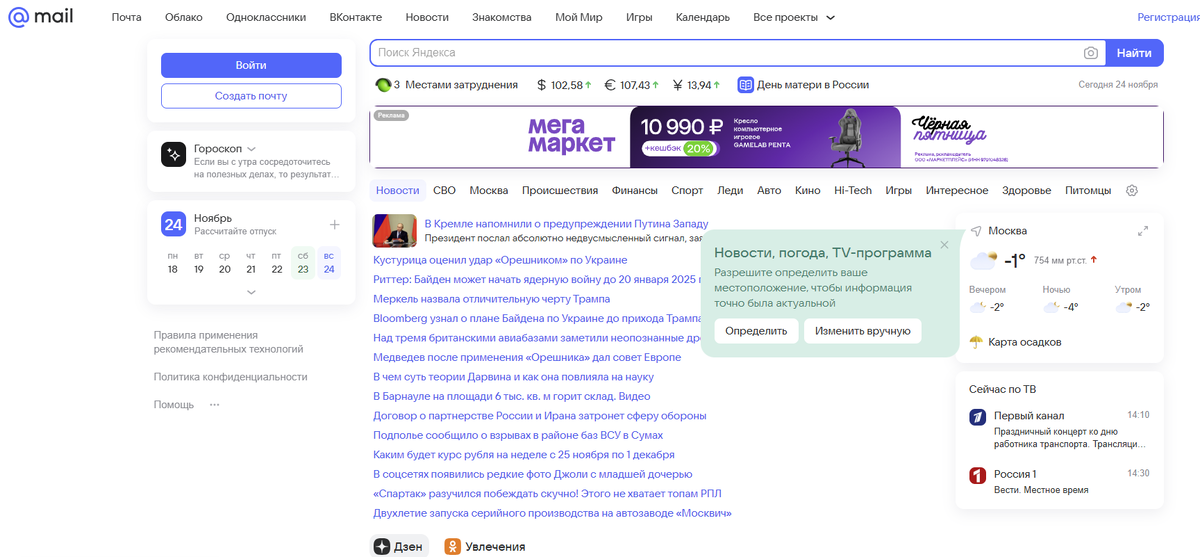Click the День матери calendar icon
The height and width of the screenshot is (557, 1200).
click(745, 85)
